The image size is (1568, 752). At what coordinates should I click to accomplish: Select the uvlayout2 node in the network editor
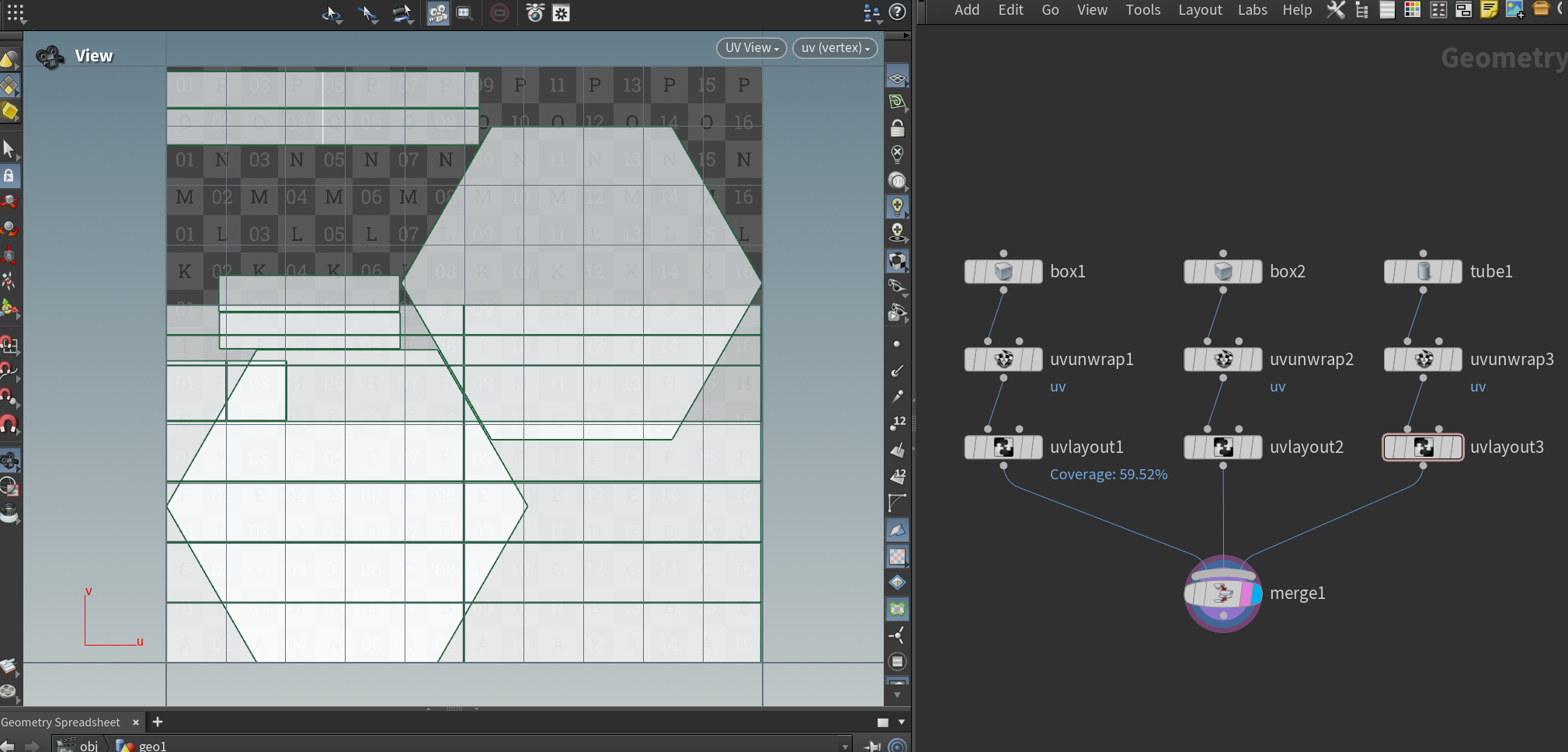(x=1222, y=447)
